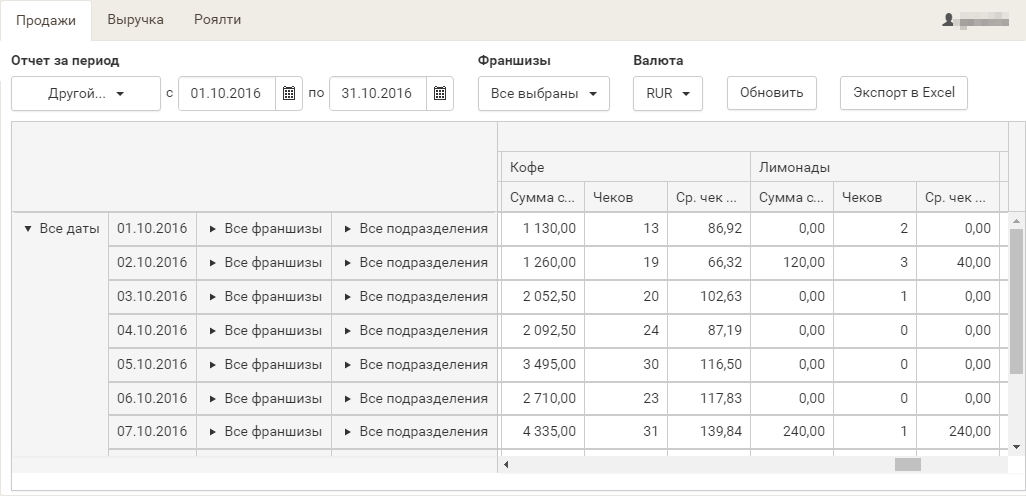Open the RUR currency dropdown

pyautogui.click(x=668, y=94)
